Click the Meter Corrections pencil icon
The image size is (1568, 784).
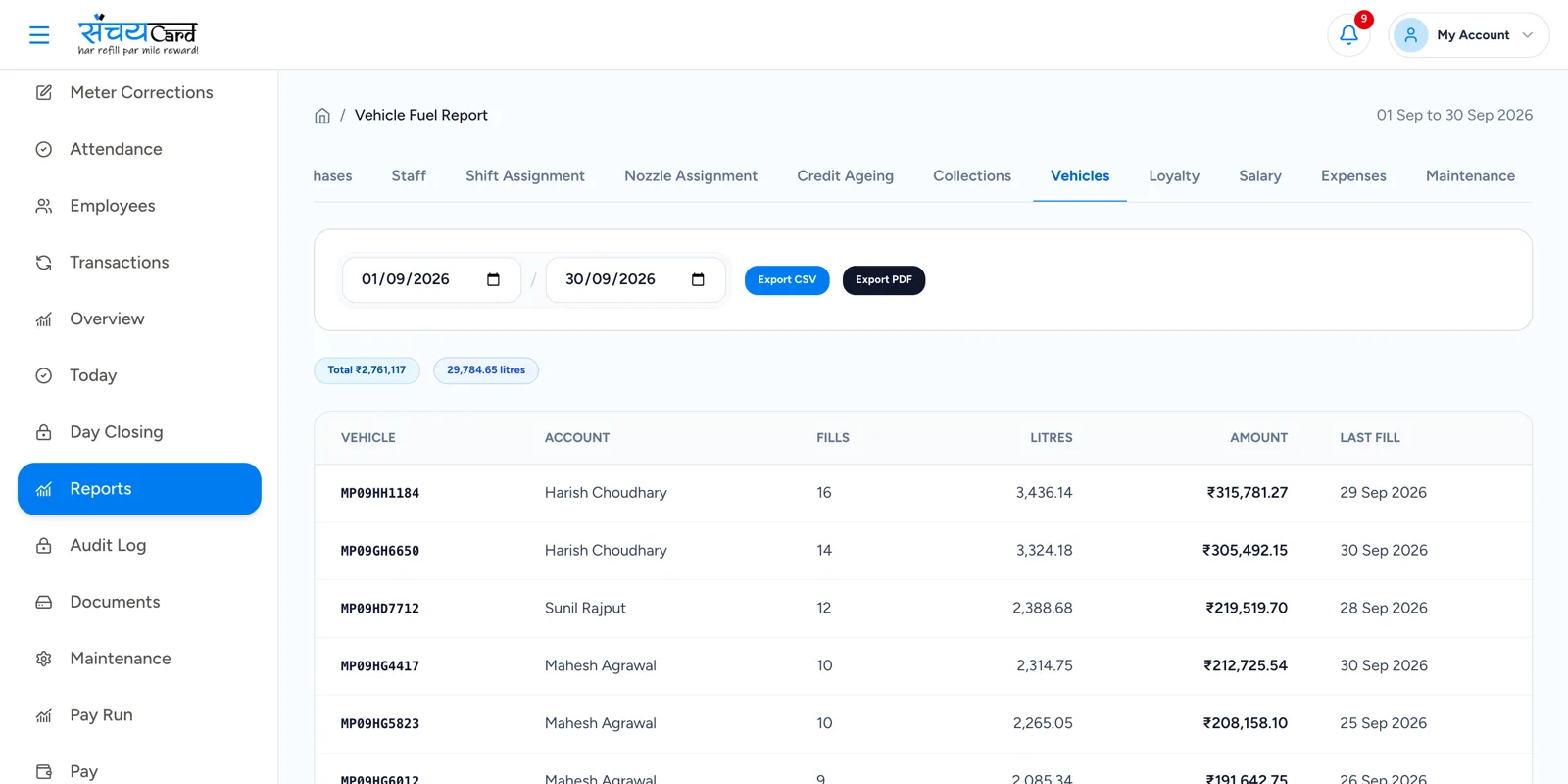(x=44, y=92)
